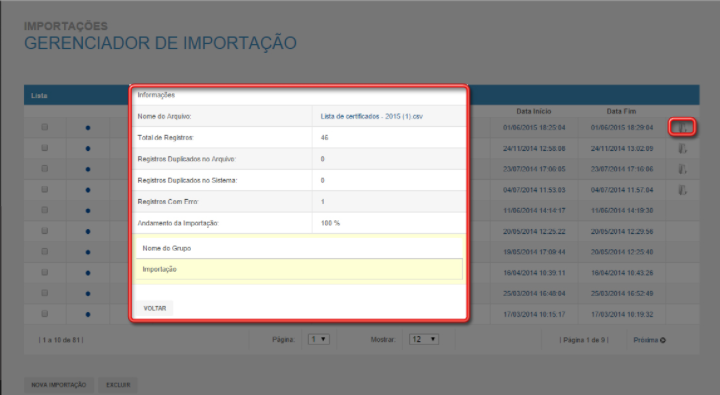Click the Nome do Grupo header
Image resolution: width=720 pixels, height=395 pixels.
point(167,248)
